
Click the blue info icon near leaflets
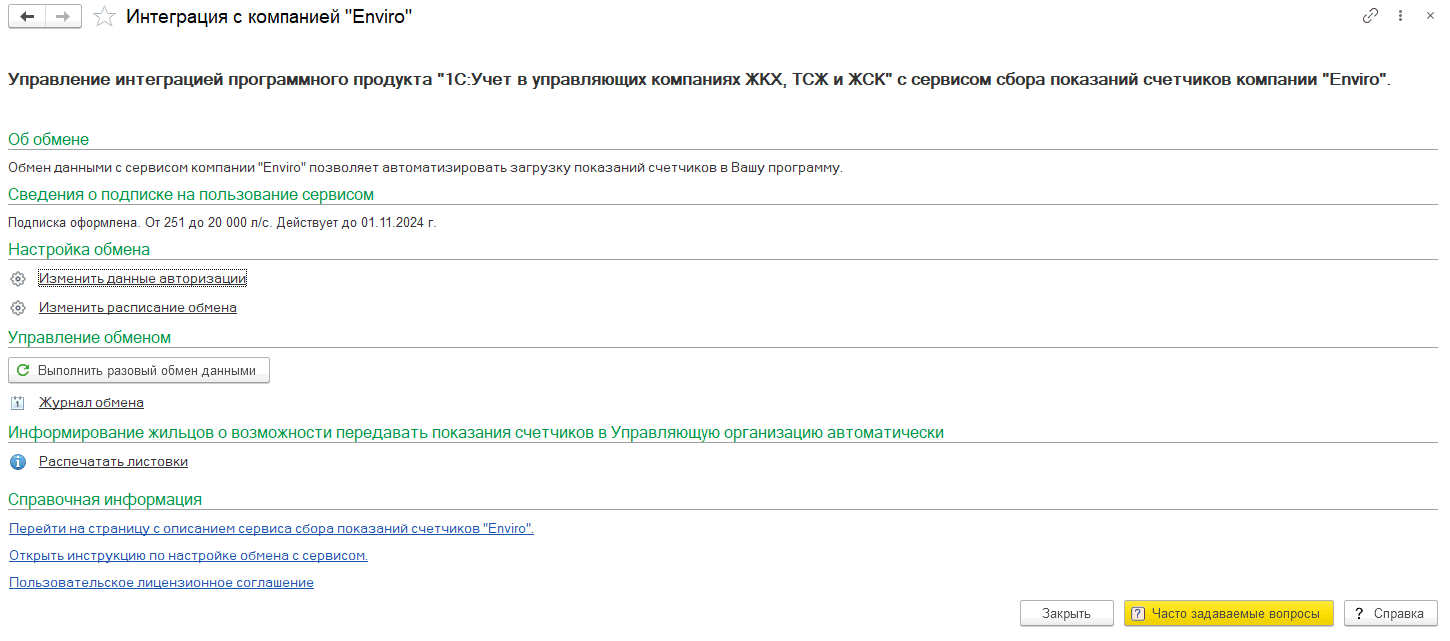click(x=17, y=462)
